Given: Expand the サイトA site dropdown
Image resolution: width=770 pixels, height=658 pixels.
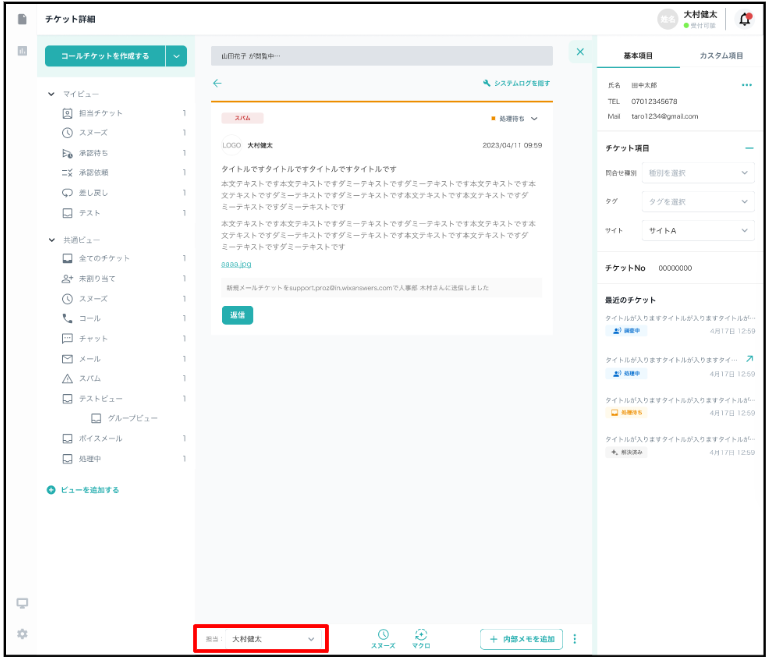Looking at the screenshot, I should (697, 230).
